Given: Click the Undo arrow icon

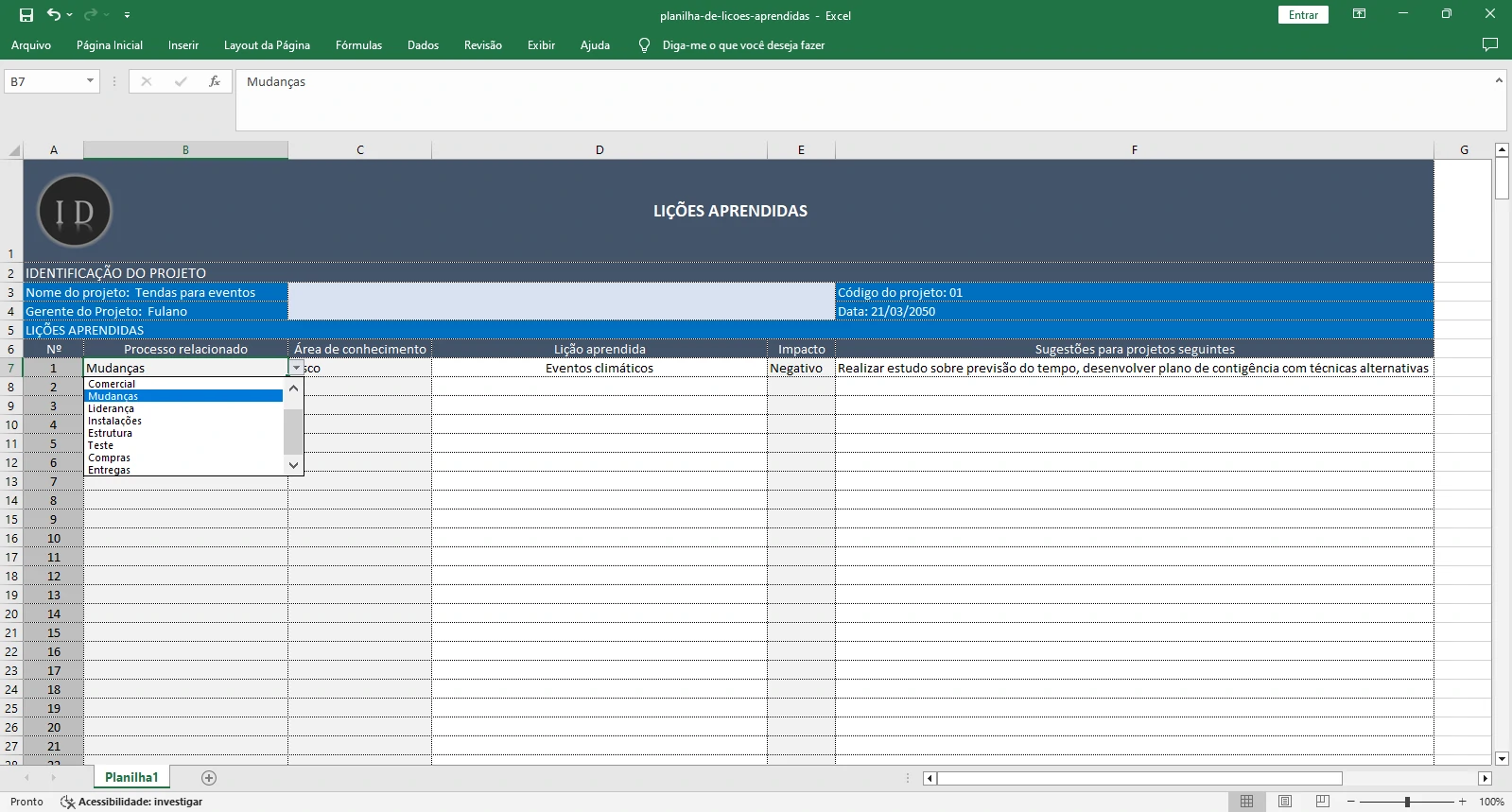Looking at the screenshot, I should click(54, 15).
